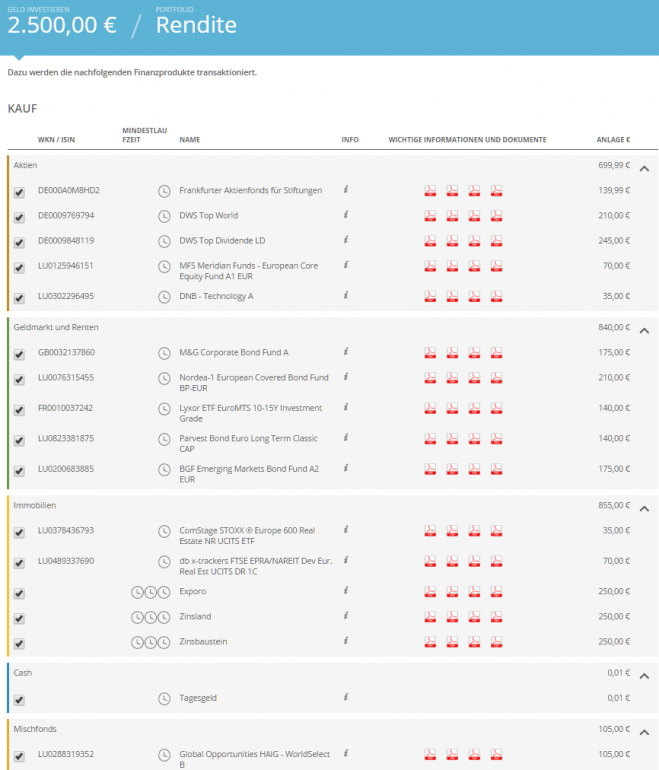Screen dimensions: 659x770
Task: Open second PDF for BGF Emerging Markets Bond
Action: [452, 469]
